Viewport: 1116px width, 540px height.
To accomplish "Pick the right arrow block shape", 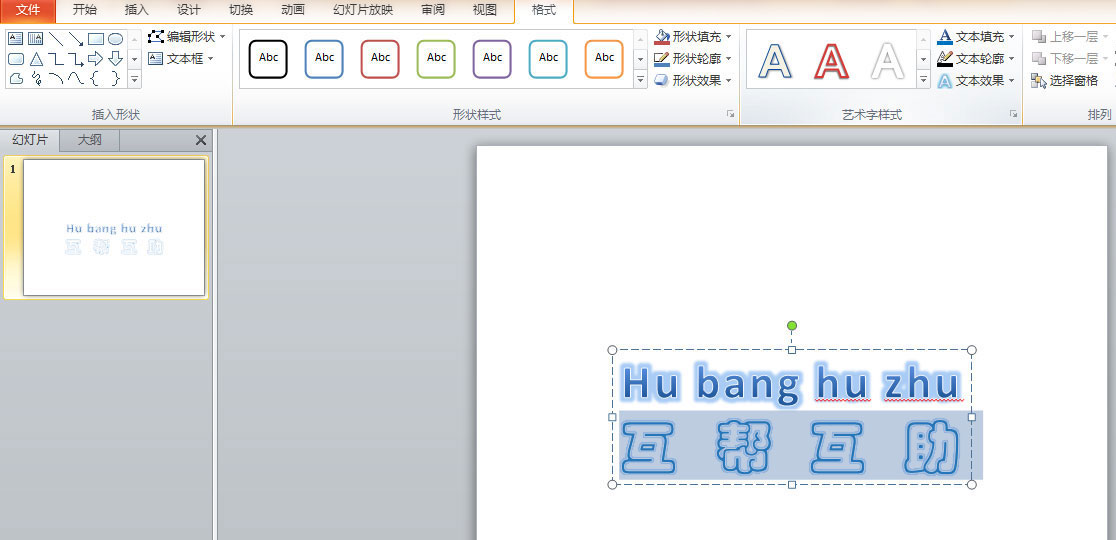I will click(96, 59).
